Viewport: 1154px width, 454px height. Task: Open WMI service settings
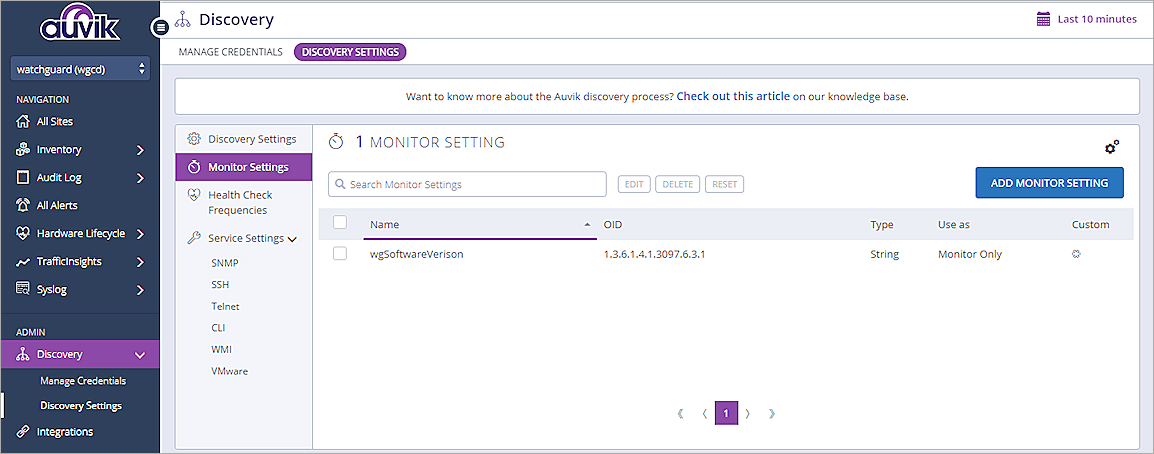[221, 350]
